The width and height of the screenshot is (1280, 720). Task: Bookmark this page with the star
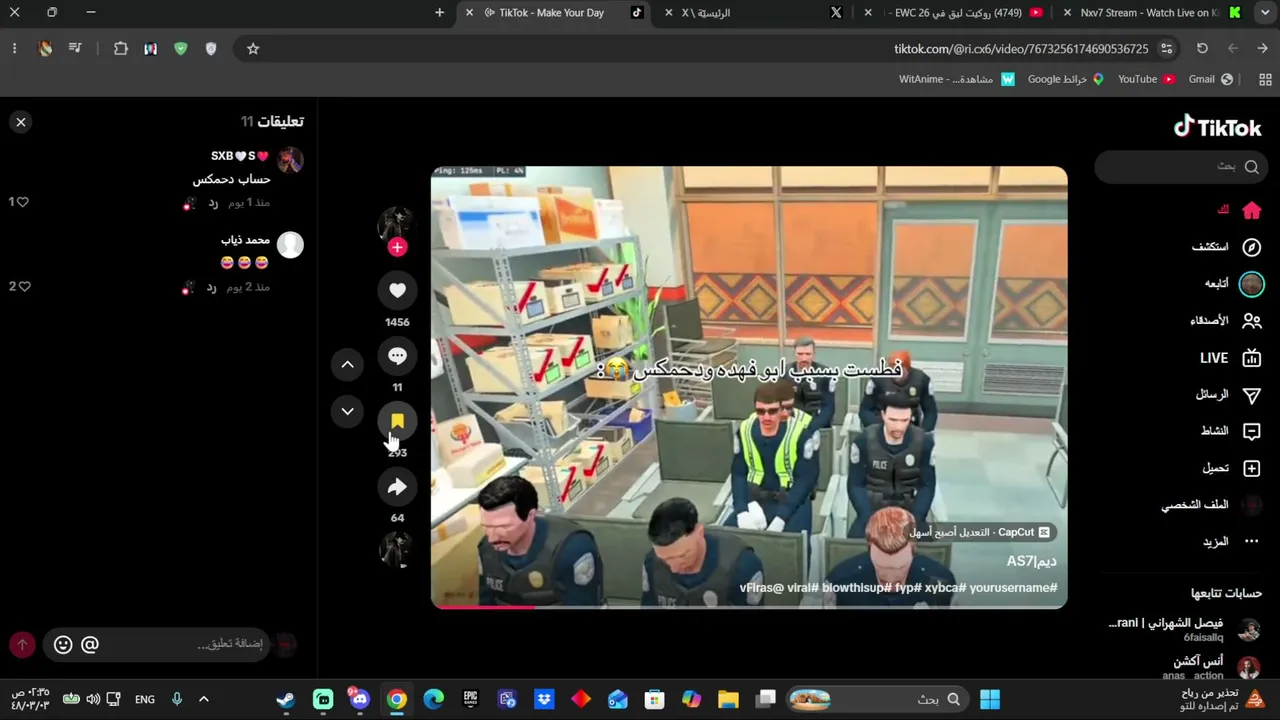[253, 48]
